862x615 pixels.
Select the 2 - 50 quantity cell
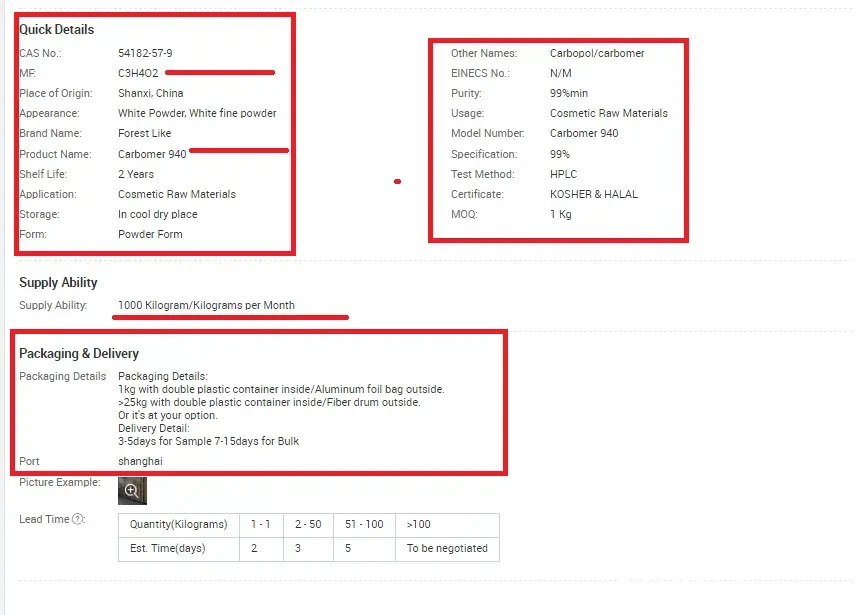pyautogui.click(x=309, y=524)
